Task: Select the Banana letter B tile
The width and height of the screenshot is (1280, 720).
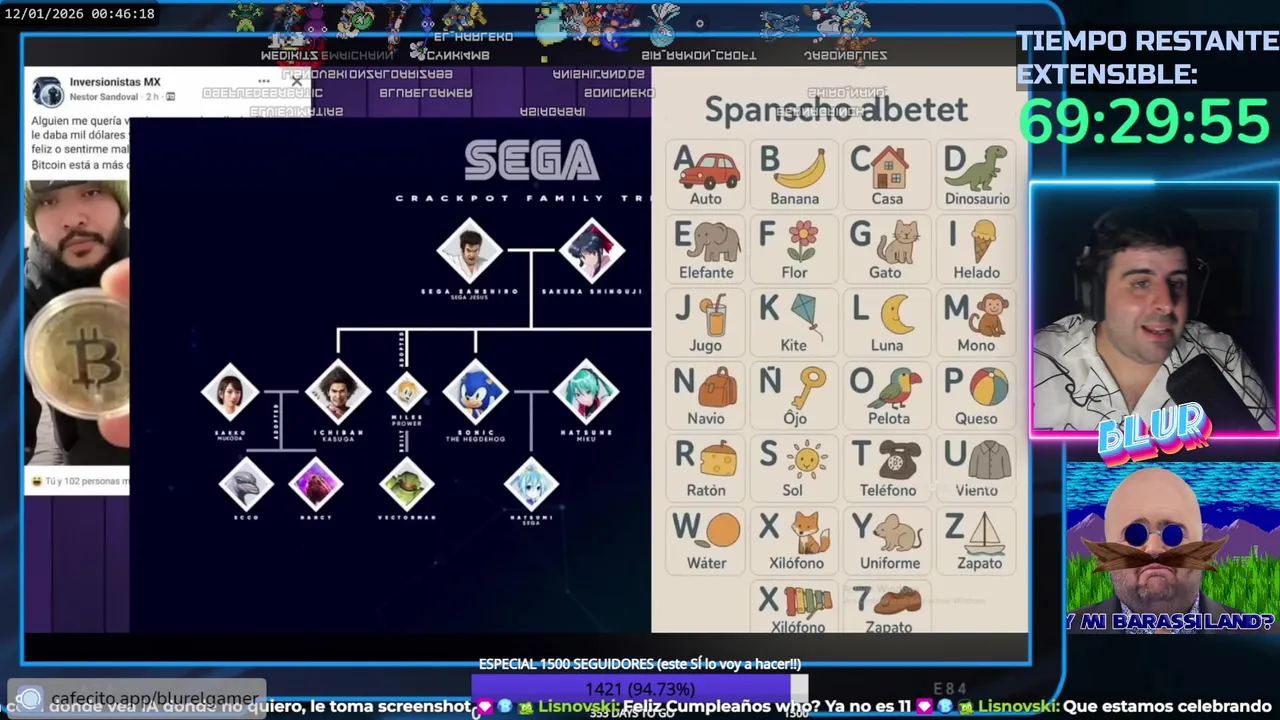Action: (795, 175)
